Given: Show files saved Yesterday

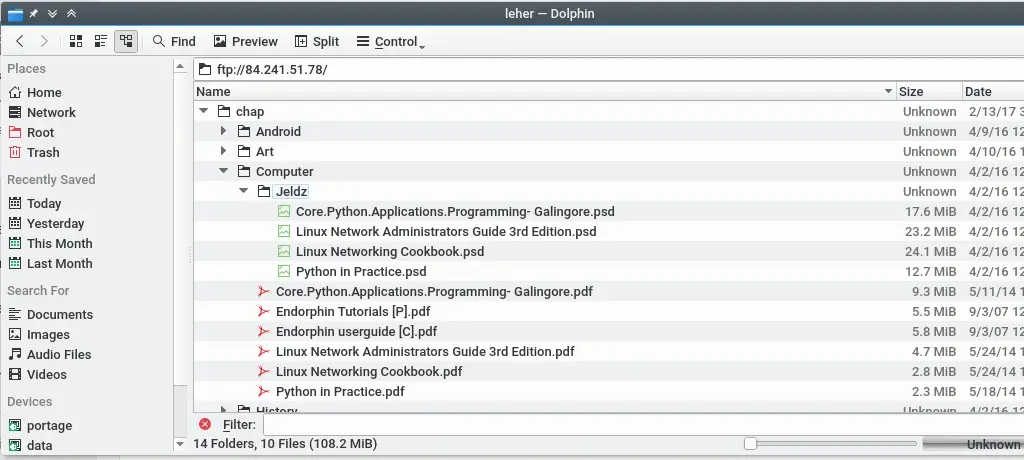Looking at the screenshot, I should tap(56, 223).
